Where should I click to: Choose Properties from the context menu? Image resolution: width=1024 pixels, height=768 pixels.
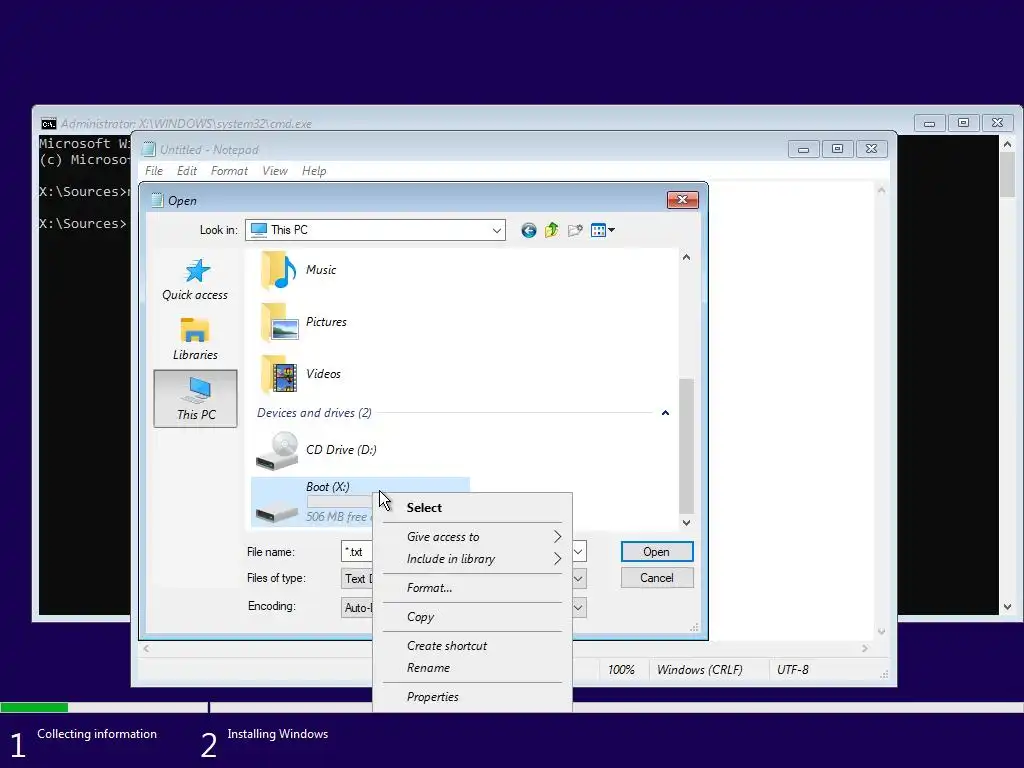point(472,697)
